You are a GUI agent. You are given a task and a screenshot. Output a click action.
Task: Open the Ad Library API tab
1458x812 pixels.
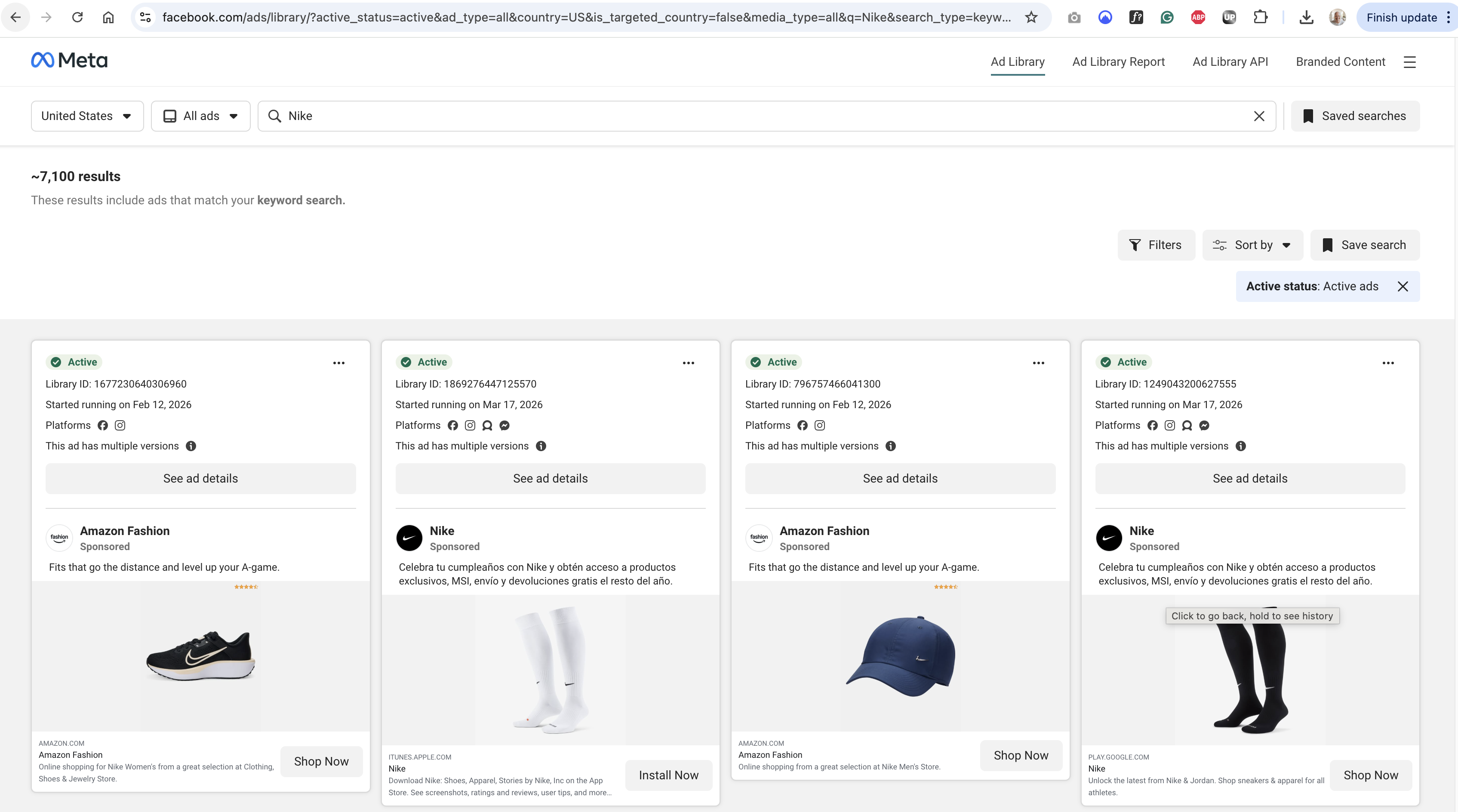tap(1230, 62)
